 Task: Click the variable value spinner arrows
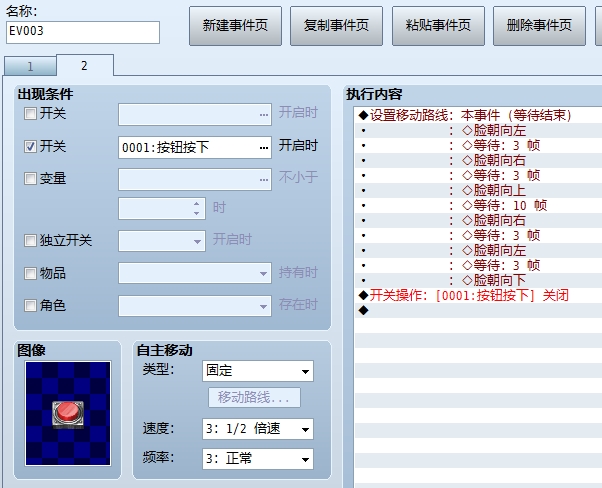pos(197,208)
